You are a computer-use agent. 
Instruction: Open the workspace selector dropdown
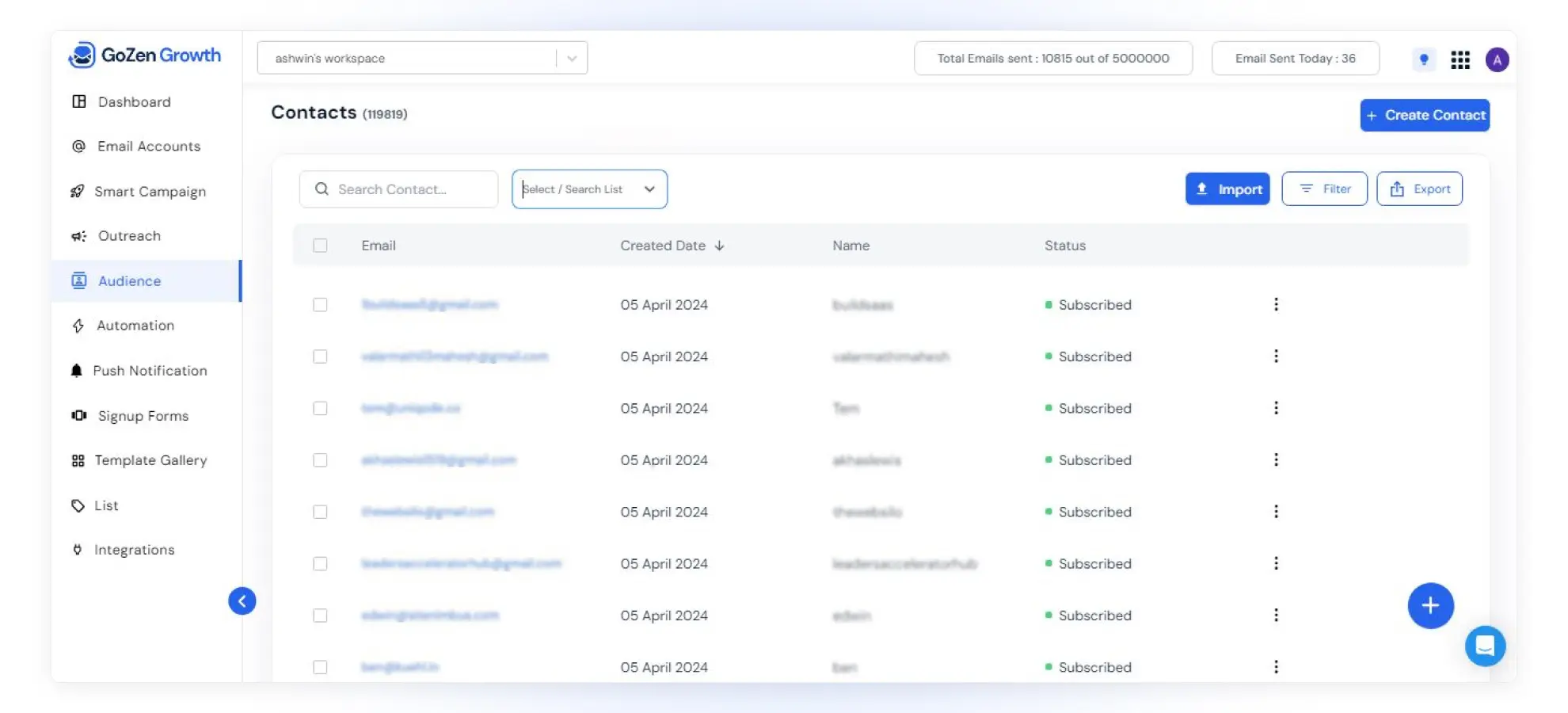click(571, 57)
